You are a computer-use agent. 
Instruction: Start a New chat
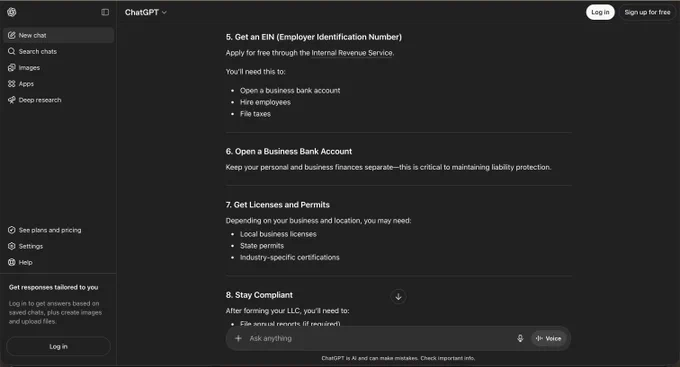59,35
